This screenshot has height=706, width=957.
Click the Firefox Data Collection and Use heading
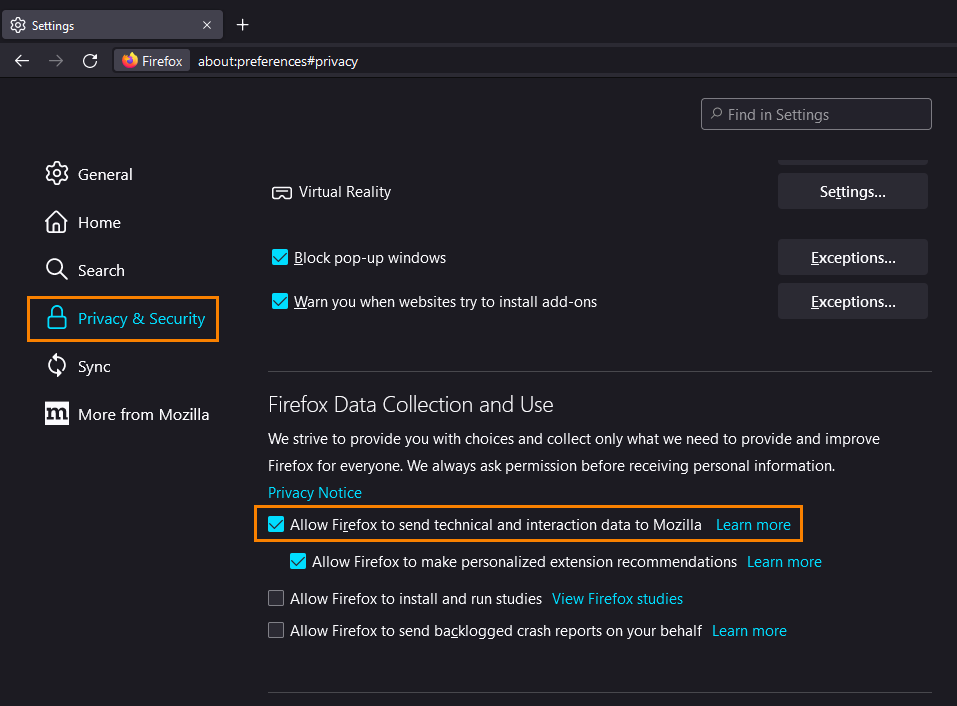coord(411,405)
